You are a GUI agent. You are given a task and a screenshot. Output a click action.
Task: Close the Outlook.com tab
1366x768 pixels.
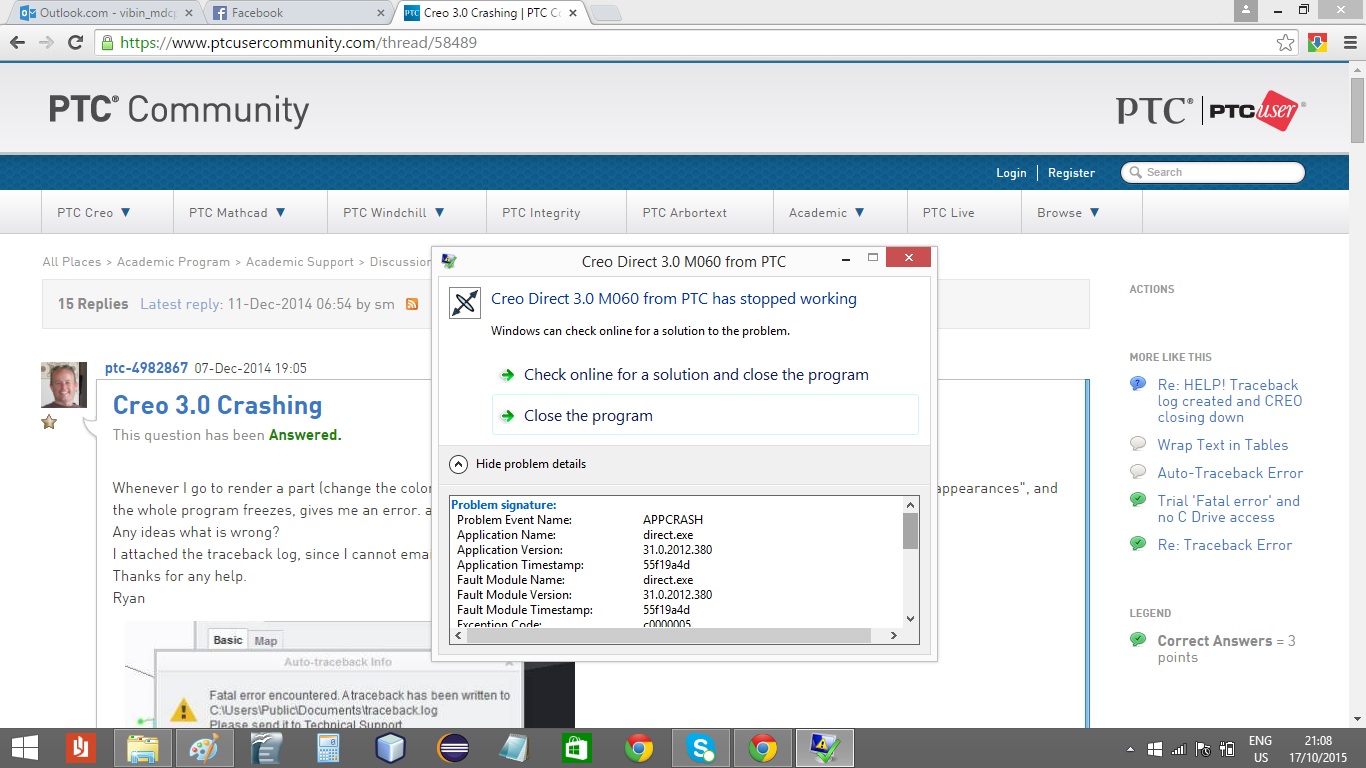190,13
